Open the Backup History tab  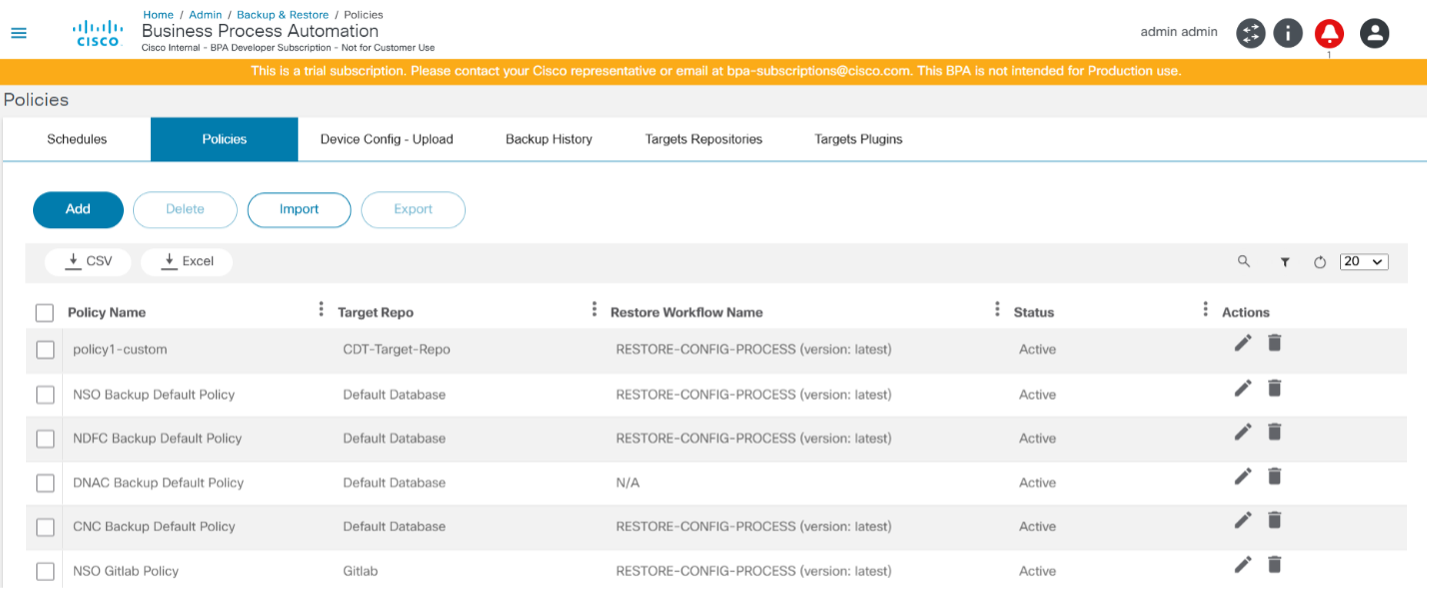point(549,139)
